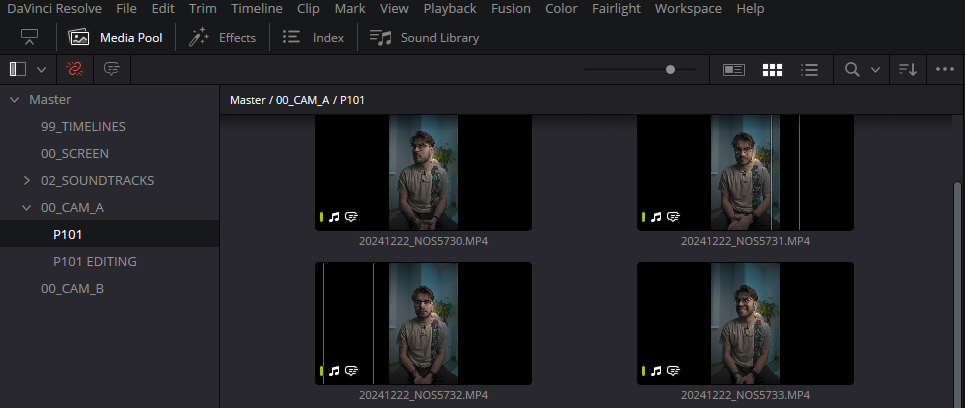Click the audio note icon on NOS5733 clip
This screenshot has height=408, width=965.
656,370
